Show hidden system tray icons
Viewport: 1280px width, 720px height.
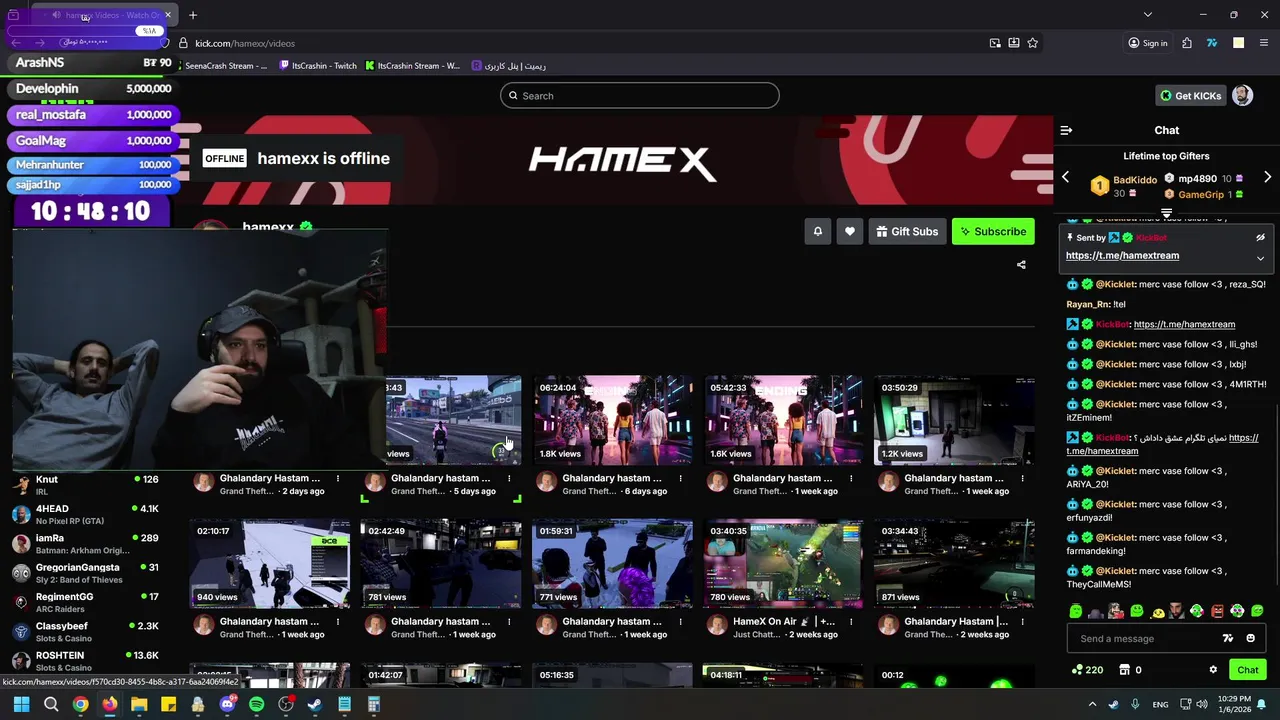pos(1092,704)
